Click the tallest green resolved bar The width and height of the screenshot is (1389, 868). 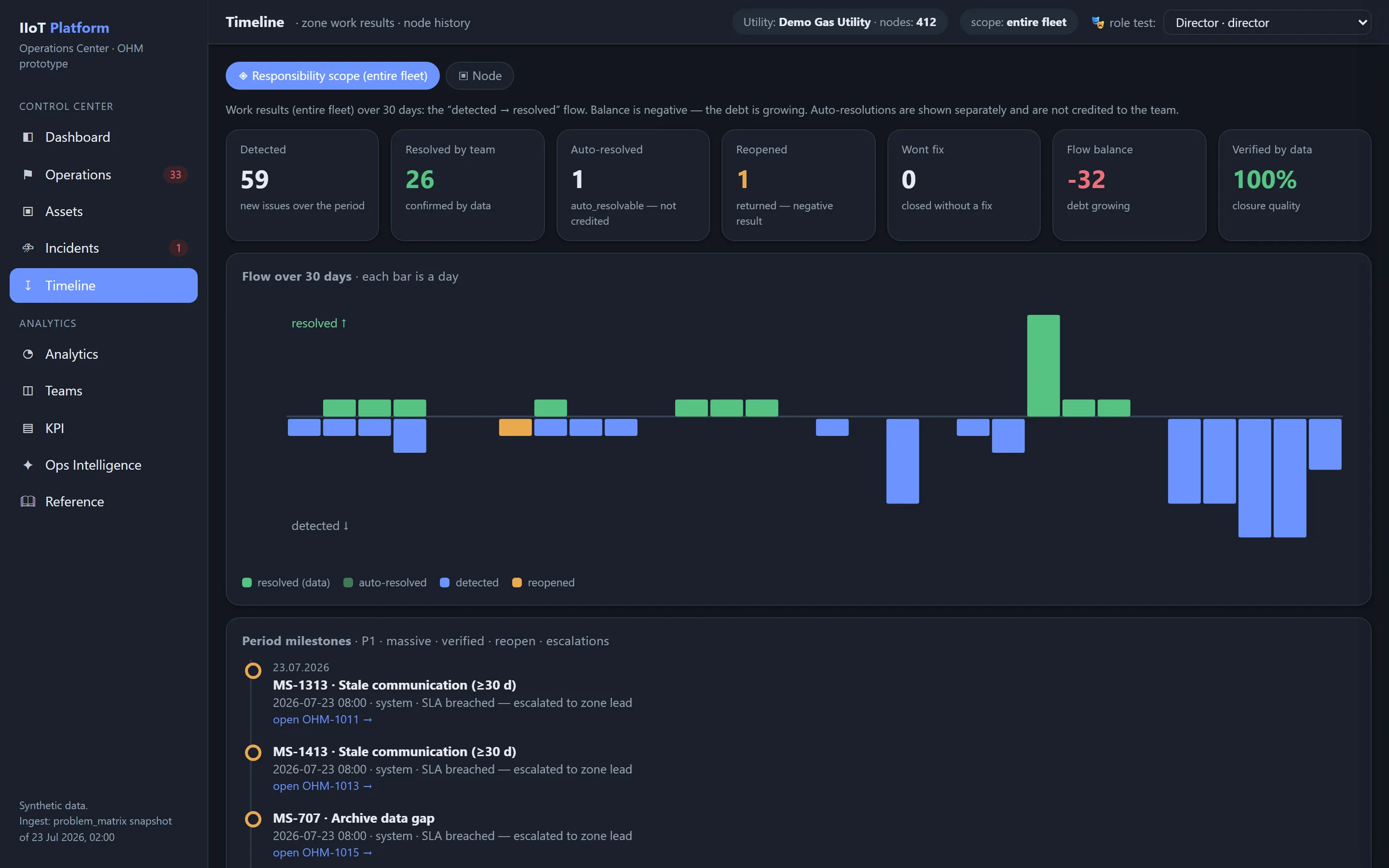(x=1043, y=366)
